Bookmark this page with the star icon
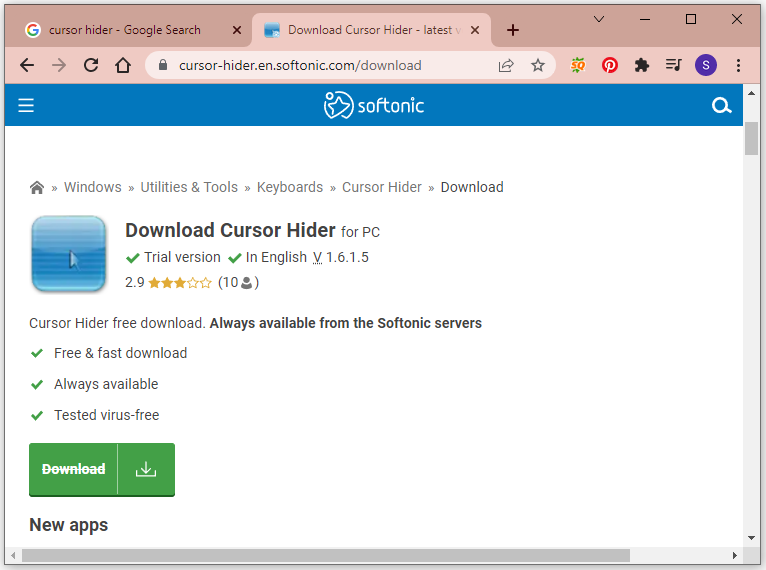766x570 pixels. 538,65
